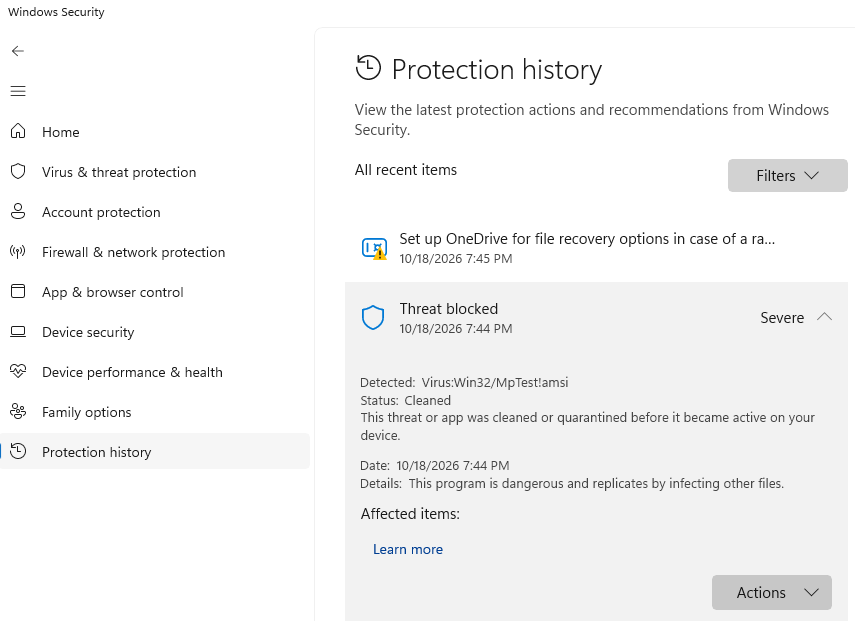The image size is (855, 621).
Task: Click the Firewall & network antenna icon
Action: pyautogui.click(x=18, y=252)
